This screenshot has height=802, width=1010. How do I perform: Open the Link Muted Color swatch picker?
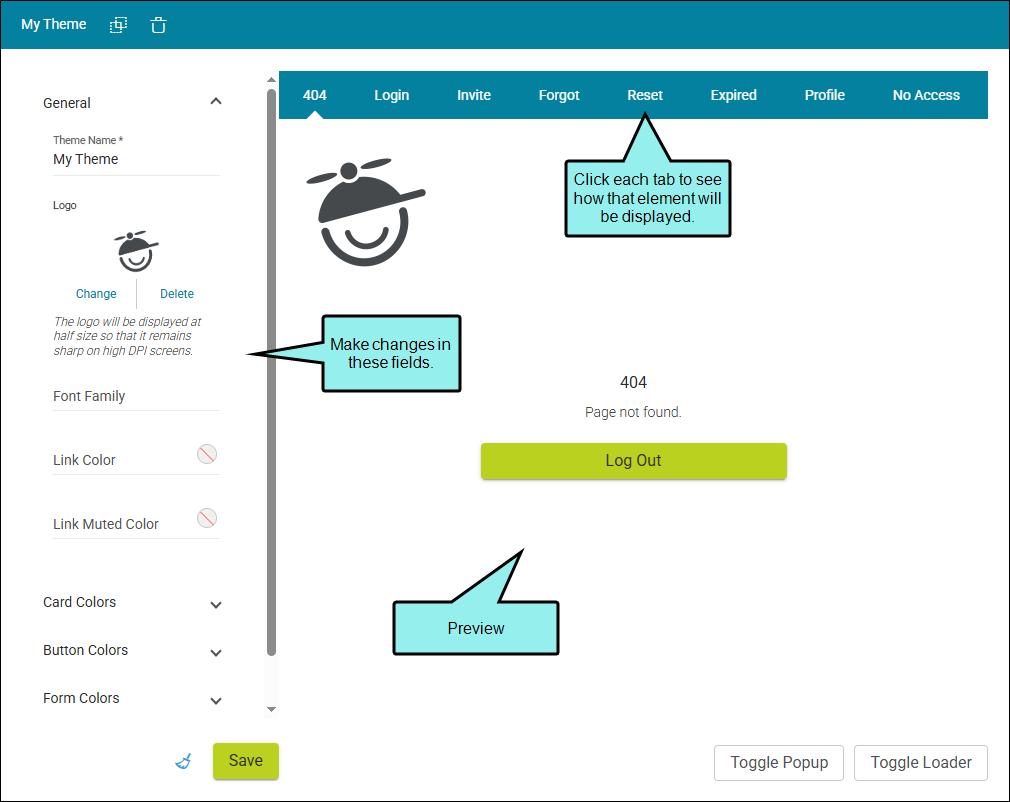[207, 518]
